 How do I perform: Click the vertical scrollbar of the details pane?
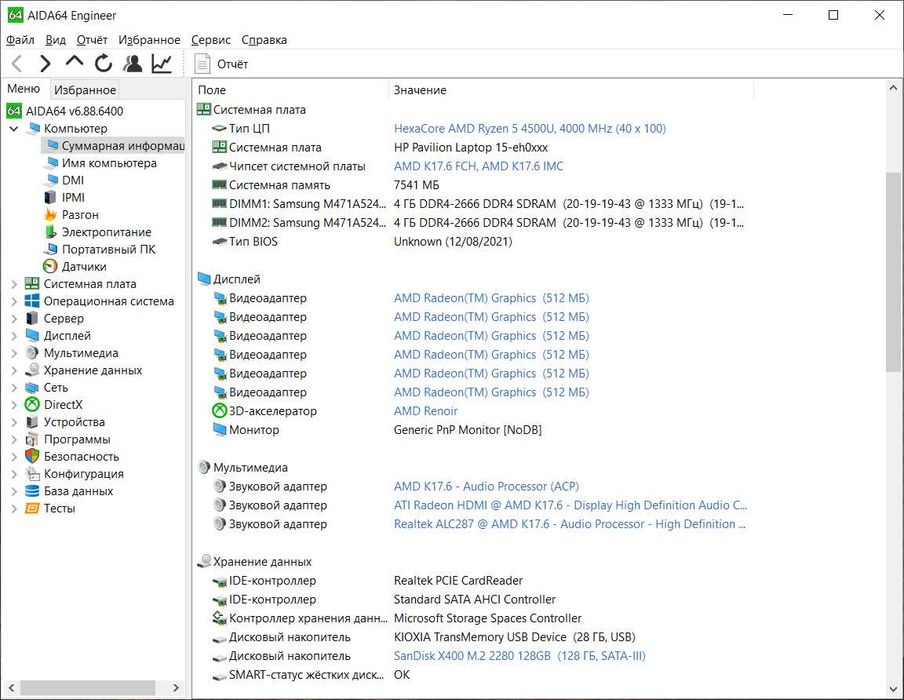(893, 271)
